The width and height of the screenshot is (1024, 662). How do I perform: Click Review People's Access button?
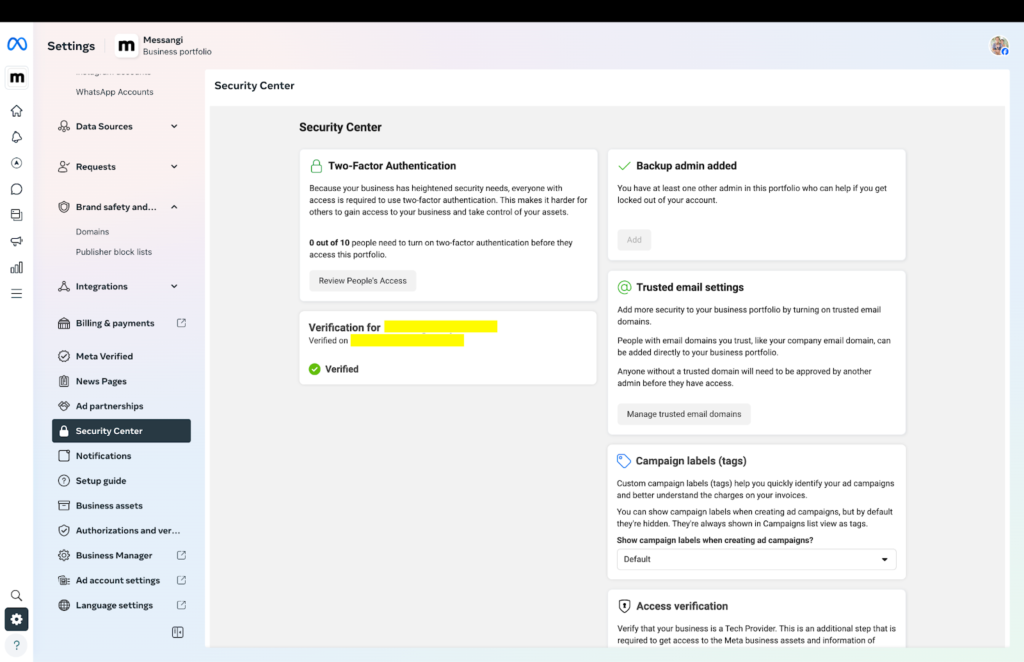(362, 281)
